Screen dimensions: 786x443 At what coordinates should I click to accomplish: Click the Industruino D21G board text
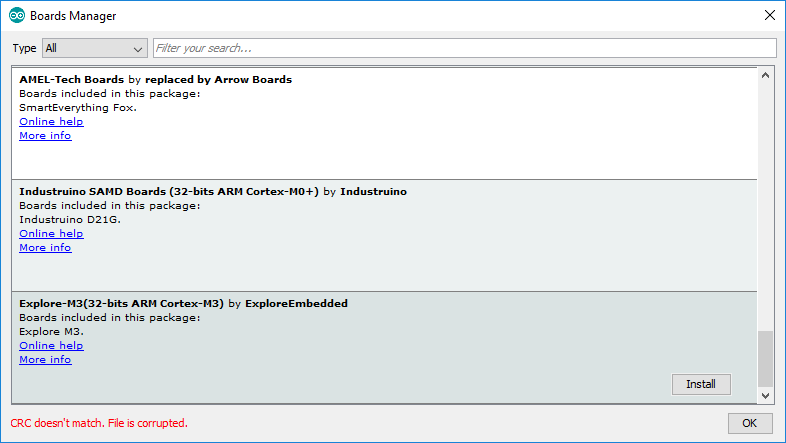[x=70, y=219]
